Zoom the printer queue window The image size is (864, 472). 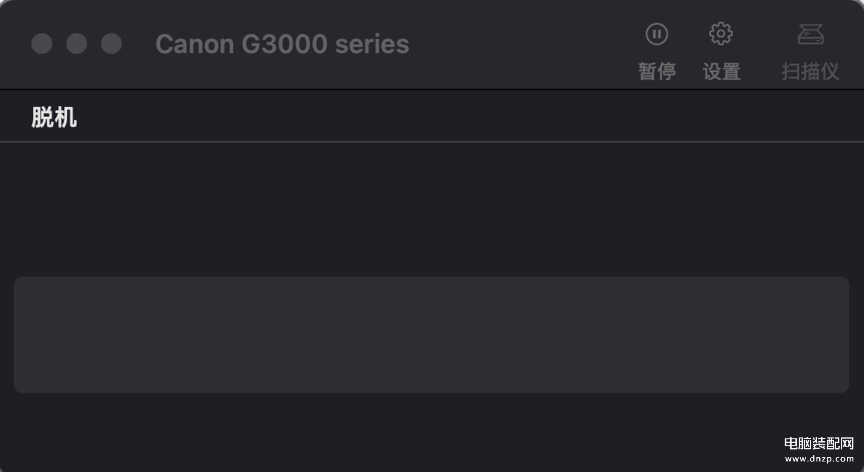click(x=112, y=44)
